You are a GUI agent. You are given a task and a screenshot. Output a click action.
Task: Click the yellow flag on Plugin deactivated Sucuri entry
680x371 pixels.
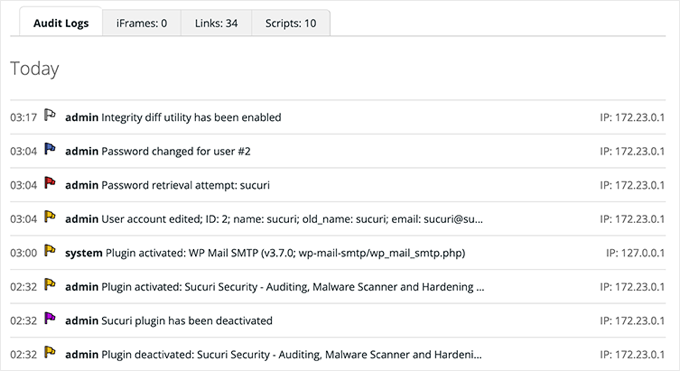[50, 352]
